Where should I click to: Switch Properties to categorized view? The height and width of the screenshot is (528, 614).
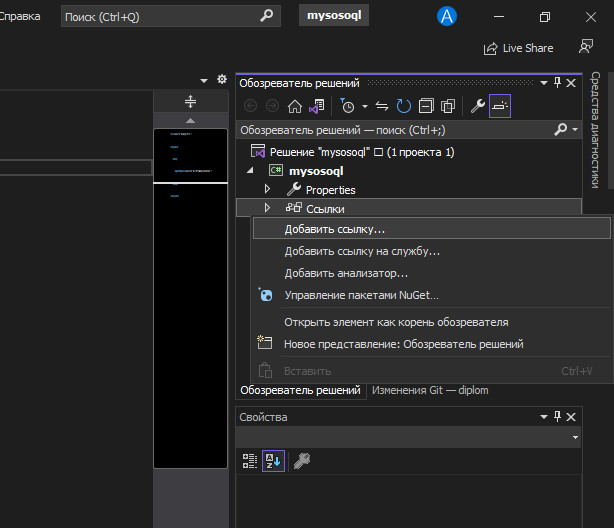249,461
